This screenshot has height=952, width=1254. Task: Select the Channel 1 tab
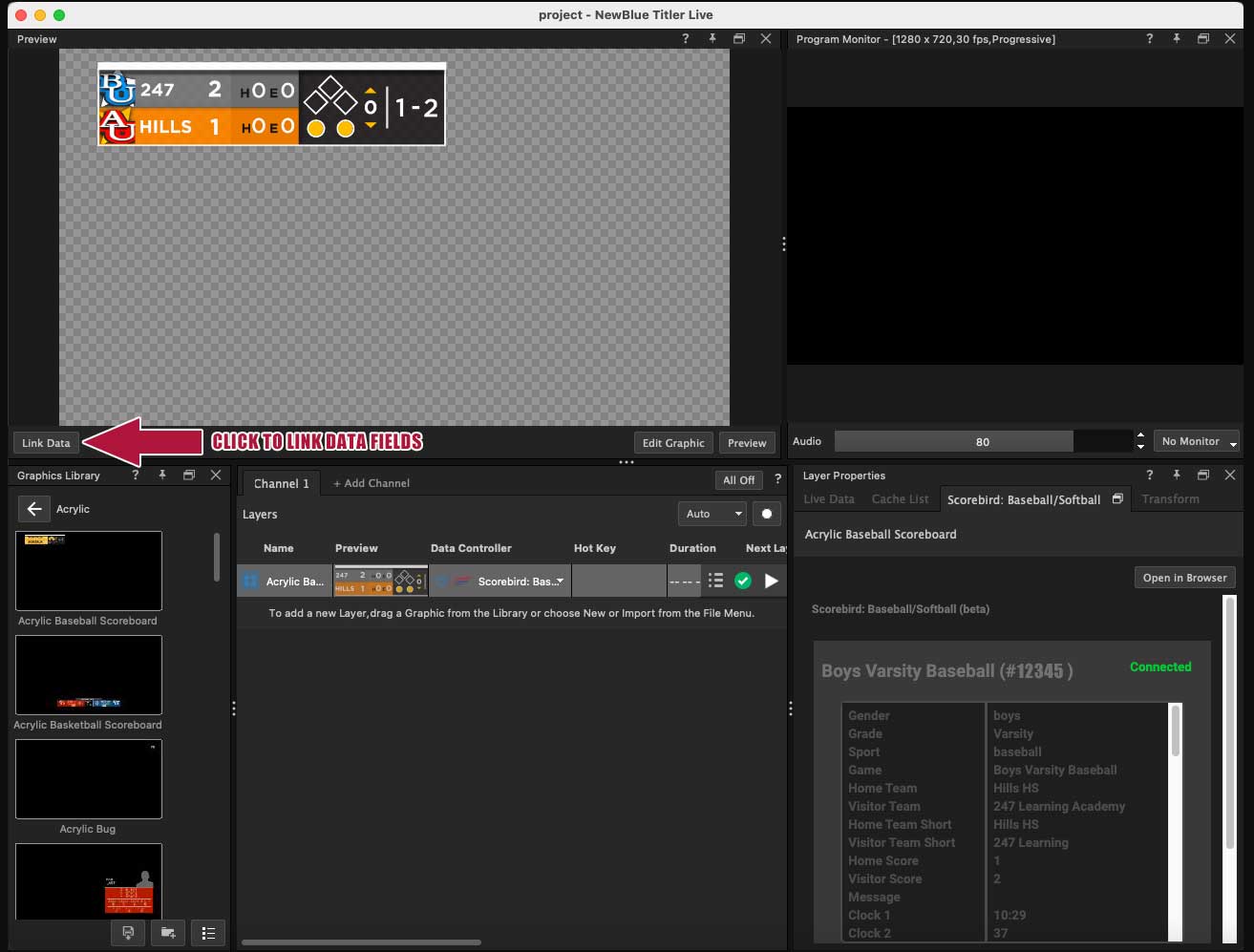[x=282, y=483]
